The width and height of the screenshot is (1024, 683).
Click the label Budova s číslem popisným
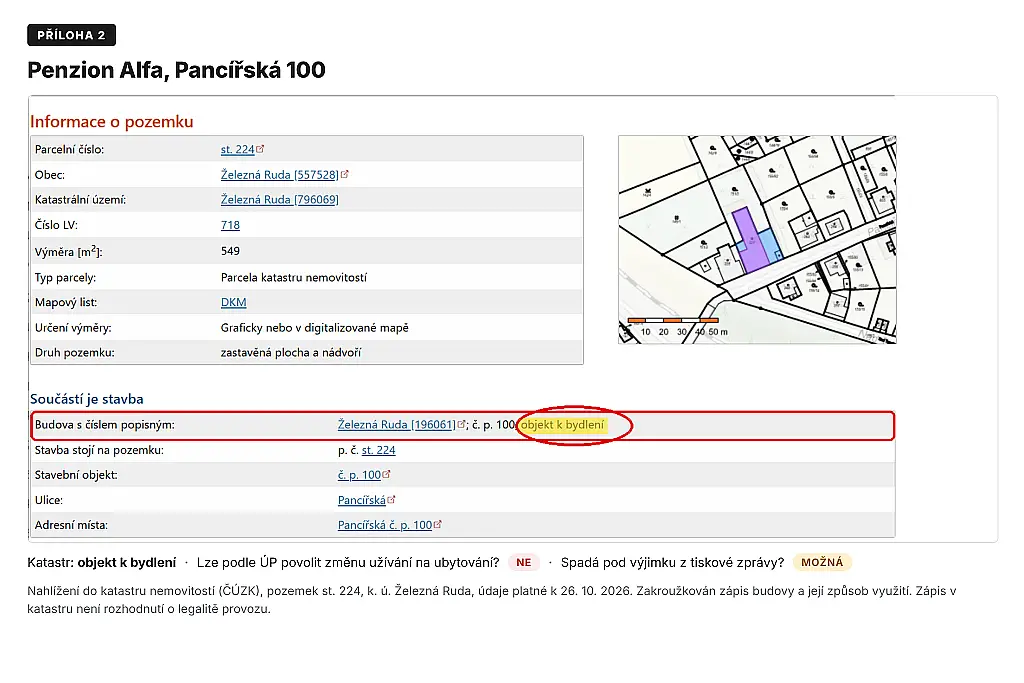click(x=104, y=425)
